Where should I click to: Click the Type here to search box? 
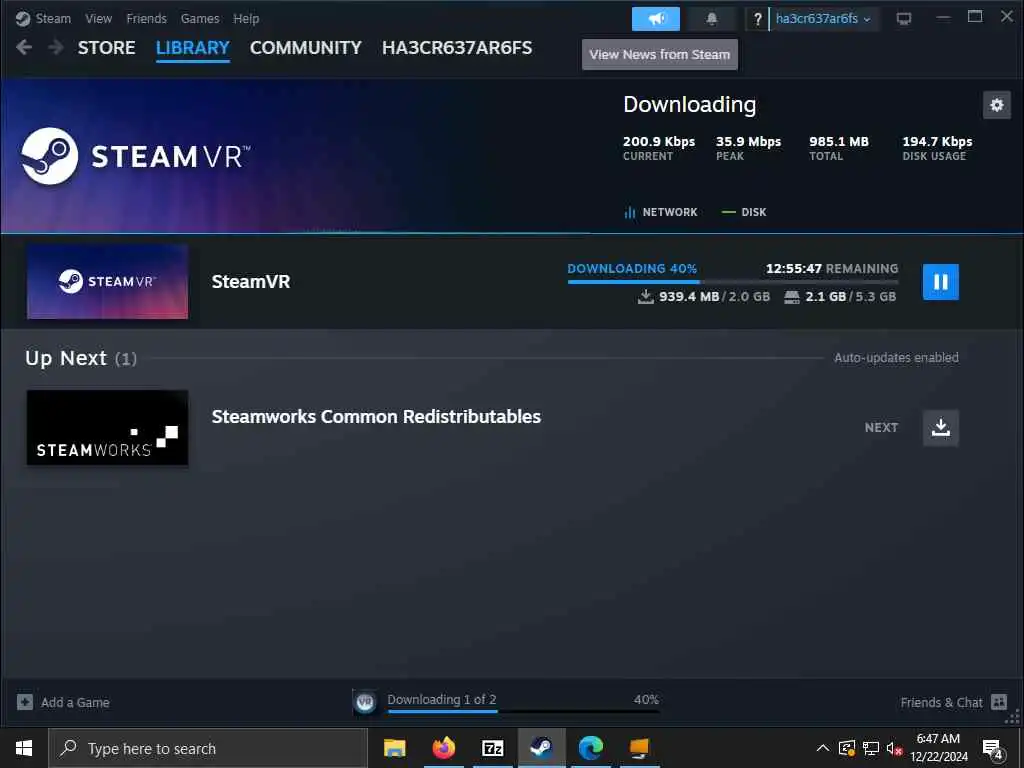click(208, 748)
